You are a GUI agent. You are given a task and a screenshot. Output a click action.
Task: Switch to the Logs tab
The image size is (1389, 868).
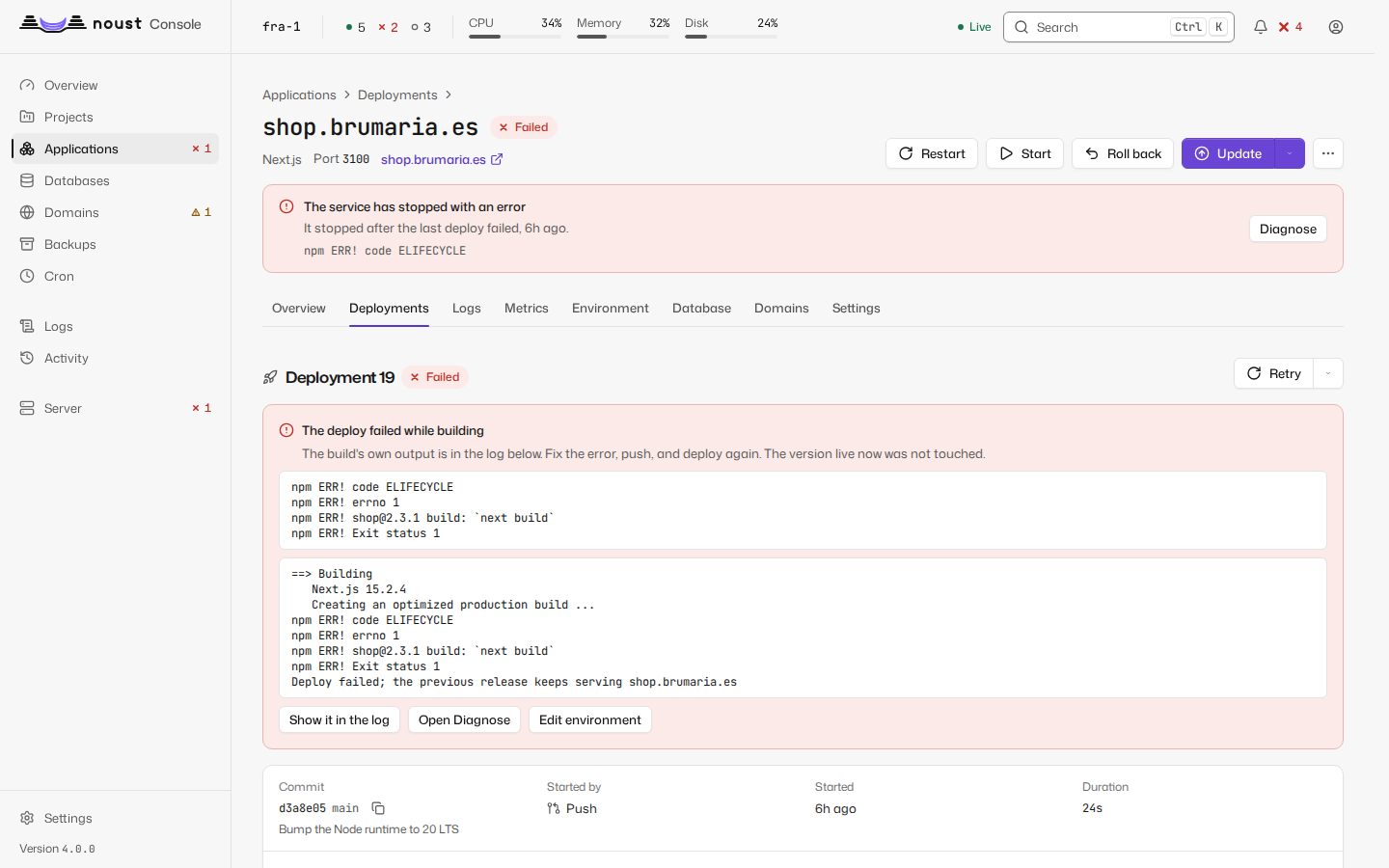point(467,309)
